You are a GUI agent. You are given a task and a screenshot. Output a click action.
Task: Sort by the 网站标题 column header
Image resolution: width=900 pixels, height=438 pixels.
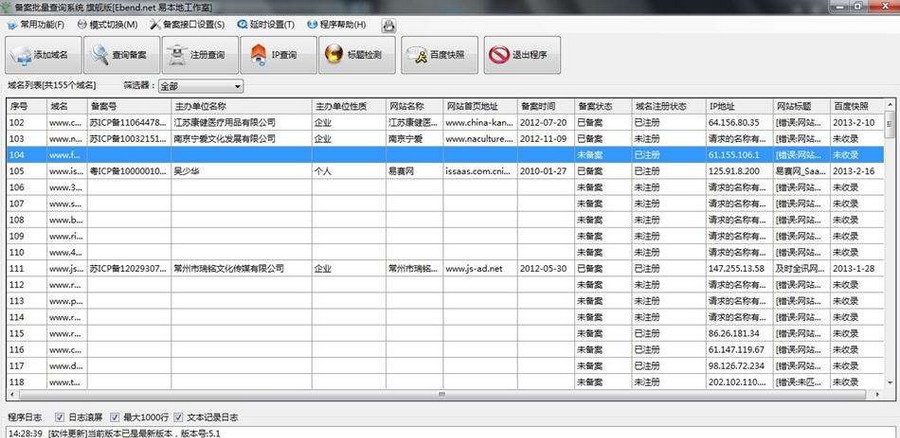point(801,107)
